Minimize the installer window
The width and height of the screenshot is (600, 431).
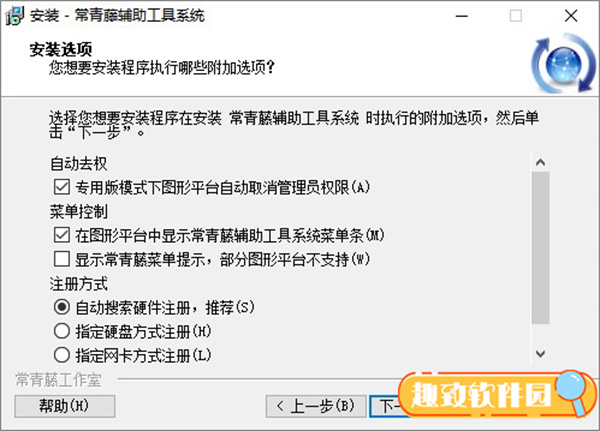click(x=461, y=16)
